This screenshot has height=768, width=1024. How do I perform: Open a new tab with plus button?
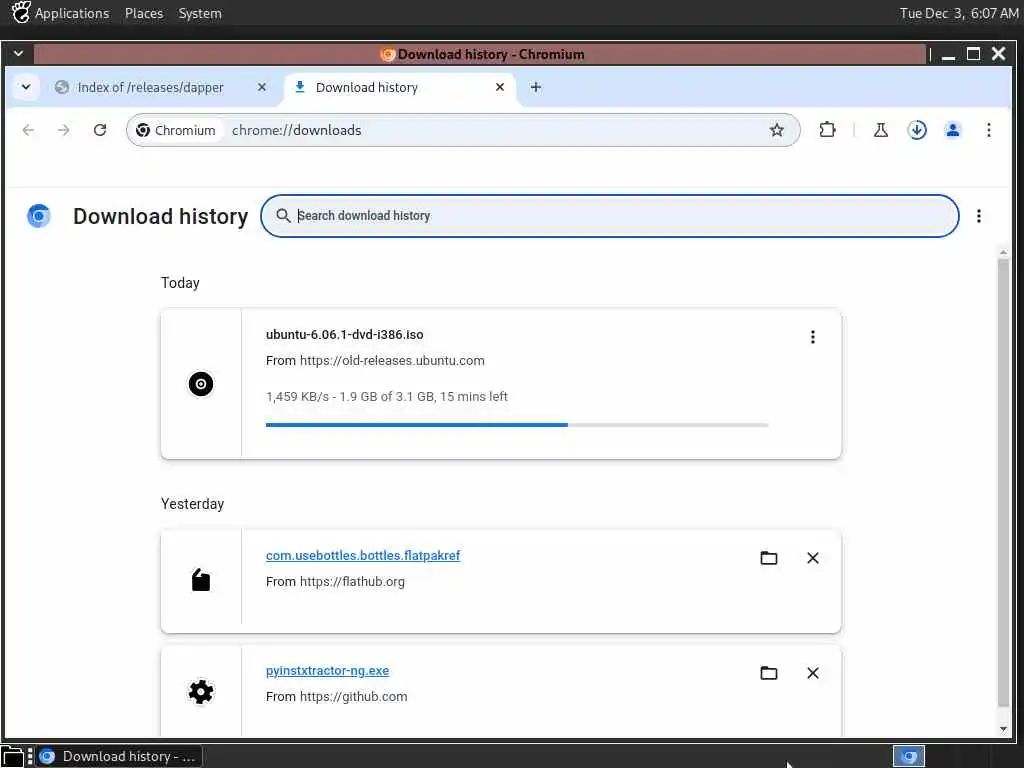click(x=536, y=87)
